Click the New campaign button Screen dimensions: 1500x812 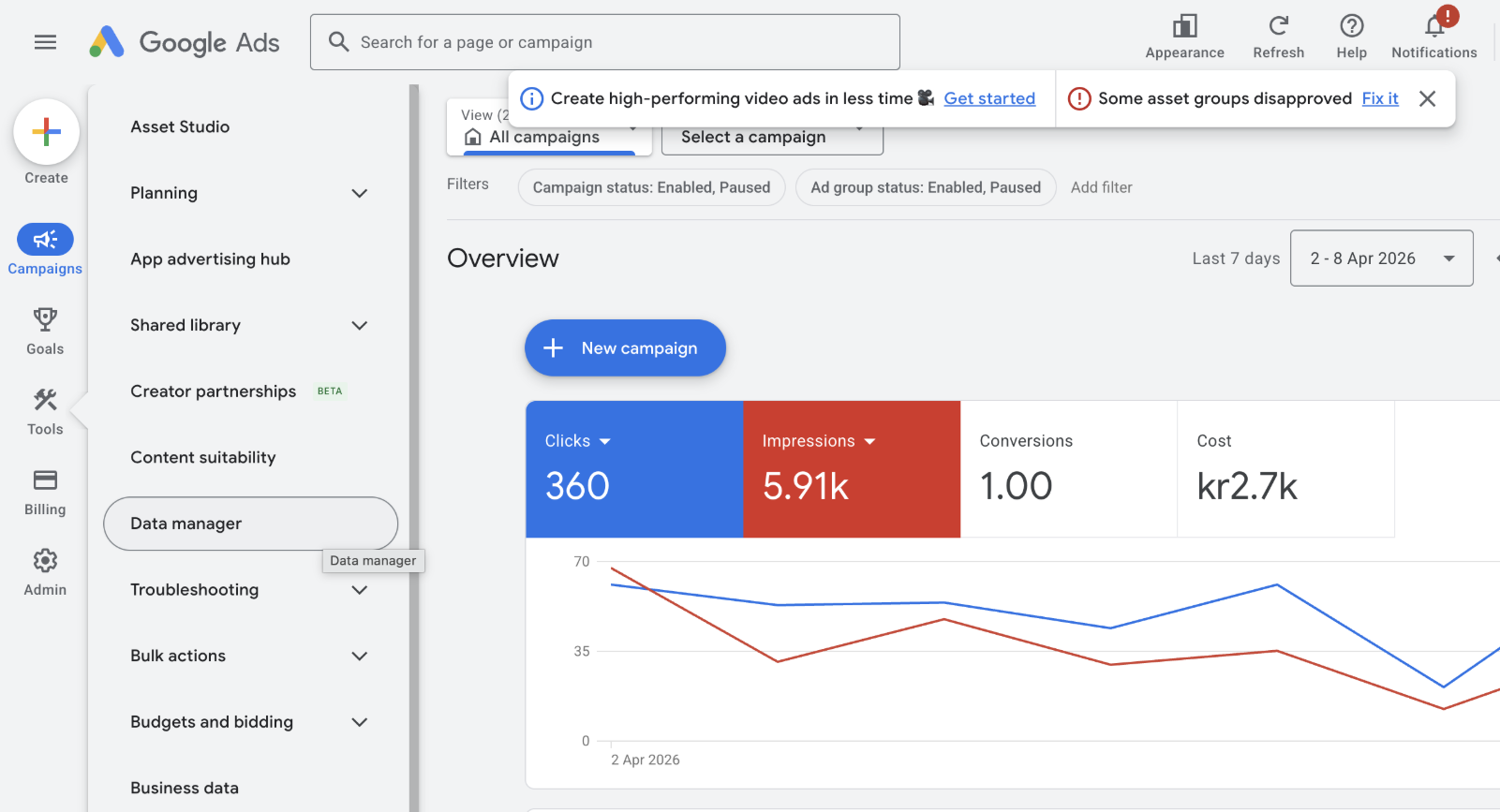pos(625,348)
